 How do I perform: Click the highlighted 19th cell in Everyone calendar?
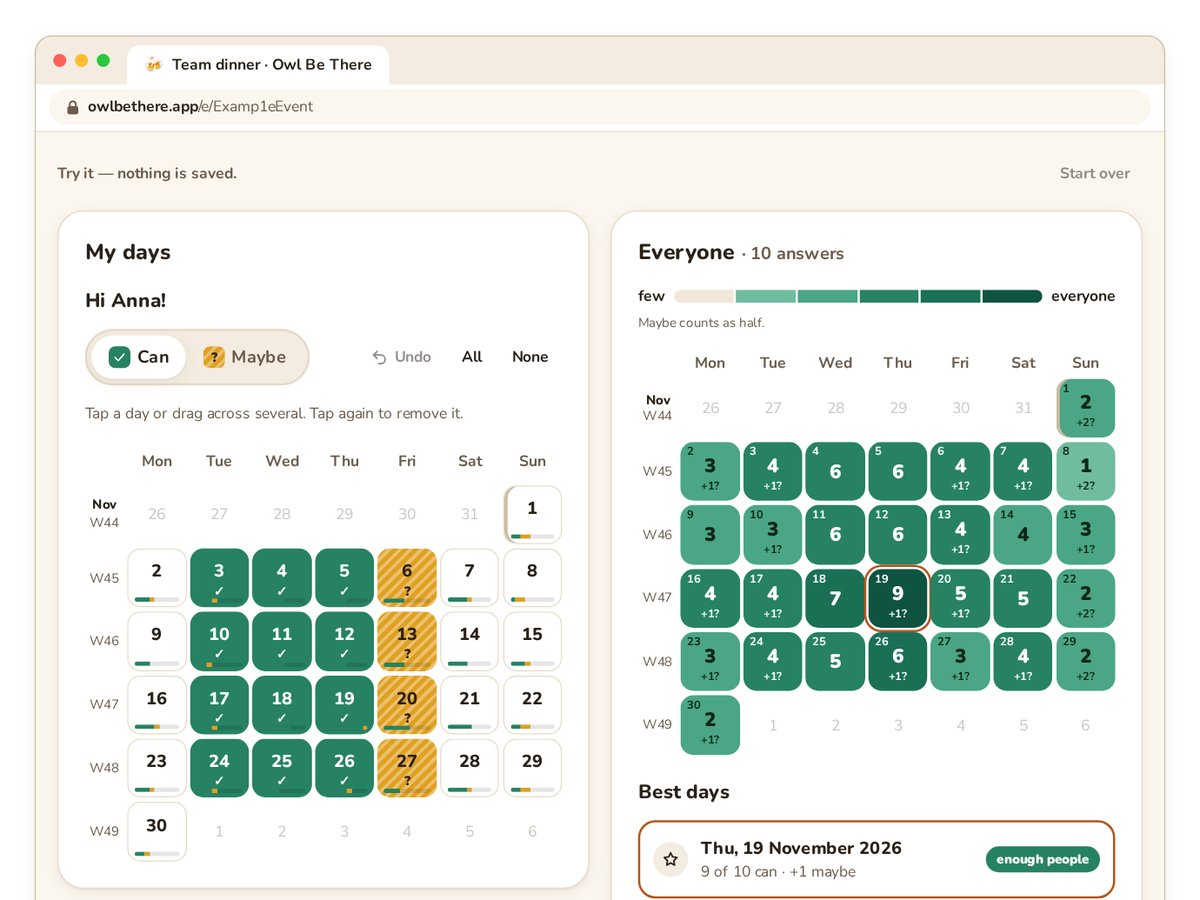898,598
